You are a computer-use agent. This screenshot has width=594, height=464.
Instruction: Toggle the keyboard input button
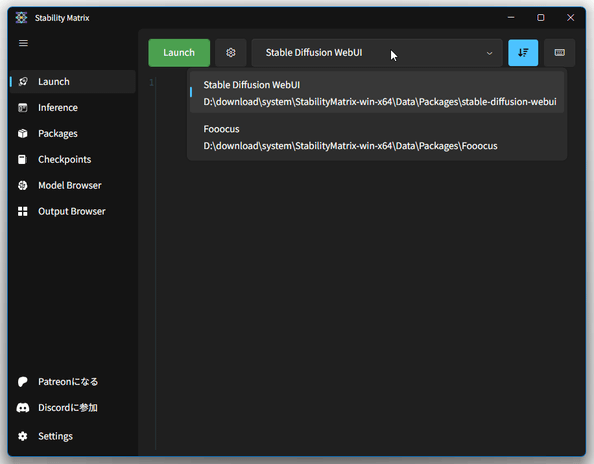coord(560,53)
